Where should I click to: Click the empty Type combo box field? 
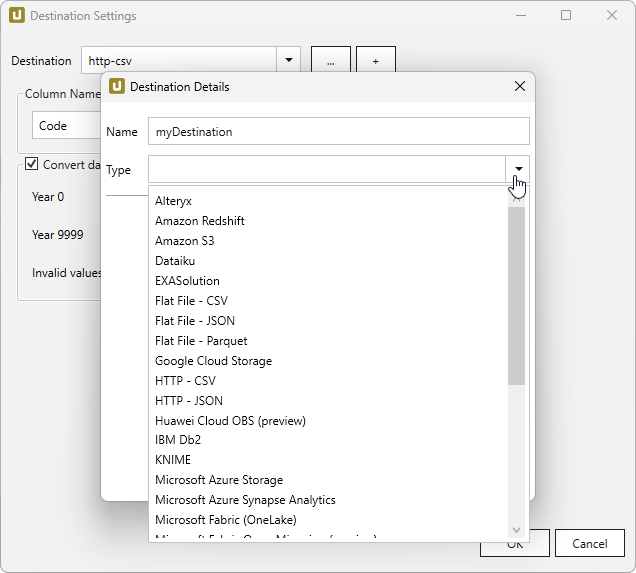click(x=327, y=169)
